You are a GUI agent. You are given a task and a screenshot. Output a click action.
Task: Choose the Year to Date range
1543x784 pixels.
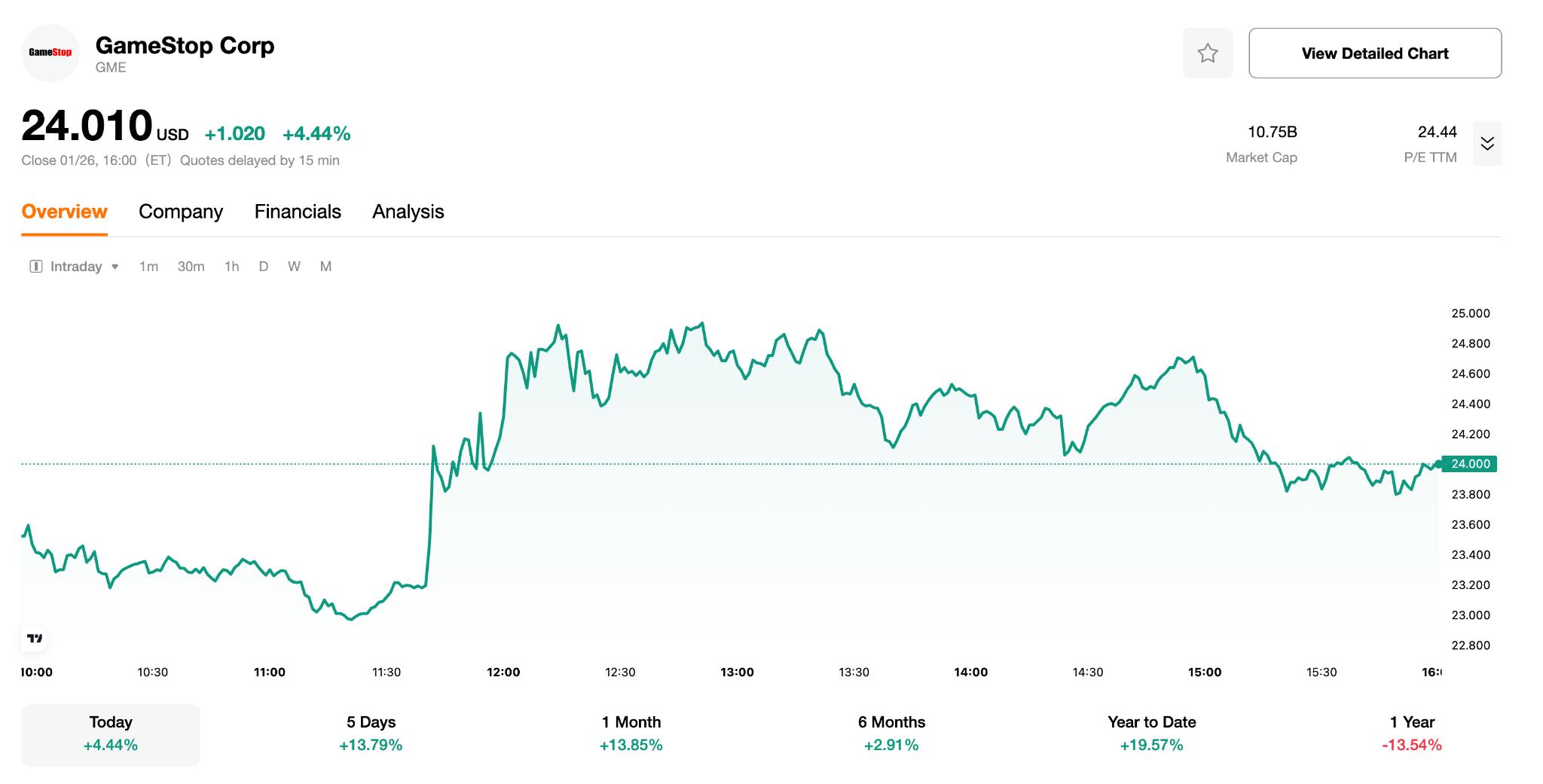(1151, 734)
